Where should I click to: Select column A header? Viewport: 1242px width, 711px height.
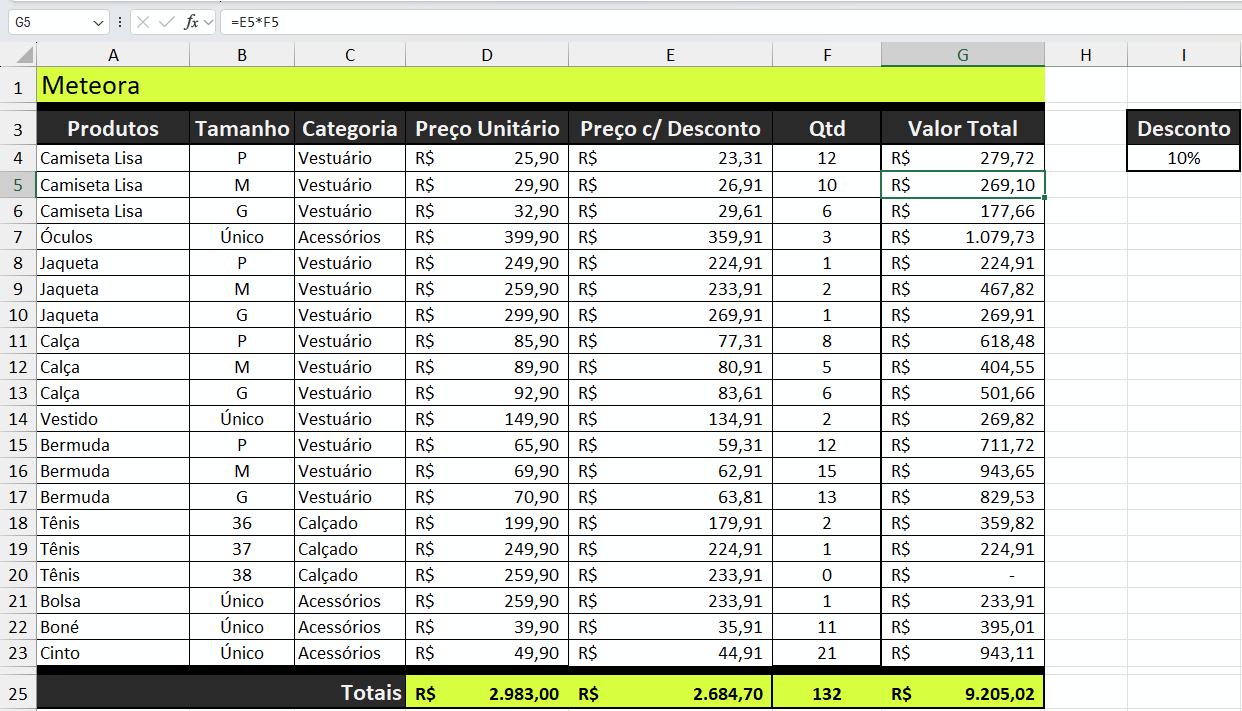click(113, 55)
